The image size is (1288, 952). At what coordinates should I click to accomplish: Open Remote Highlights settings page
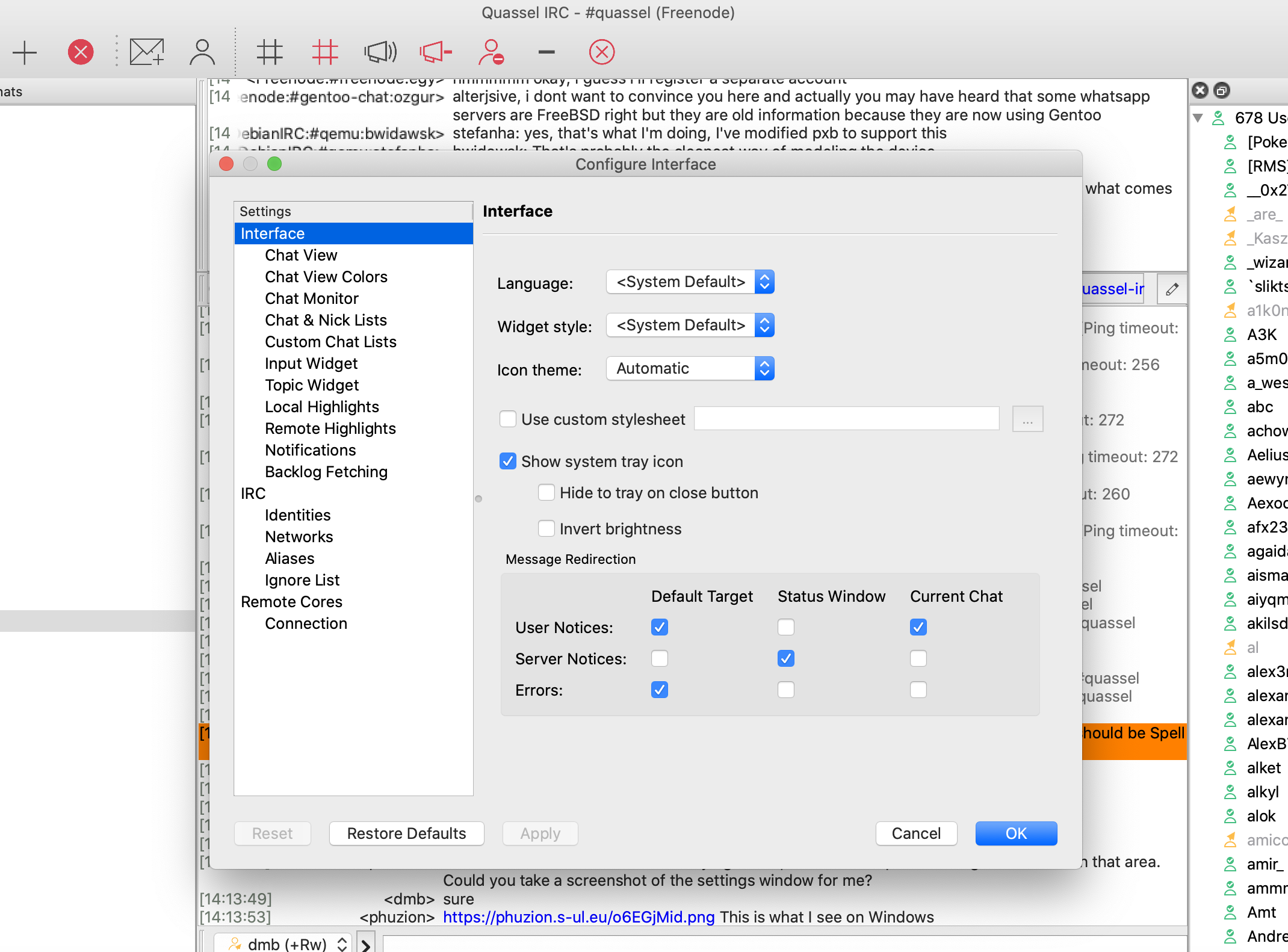(330, 428)
